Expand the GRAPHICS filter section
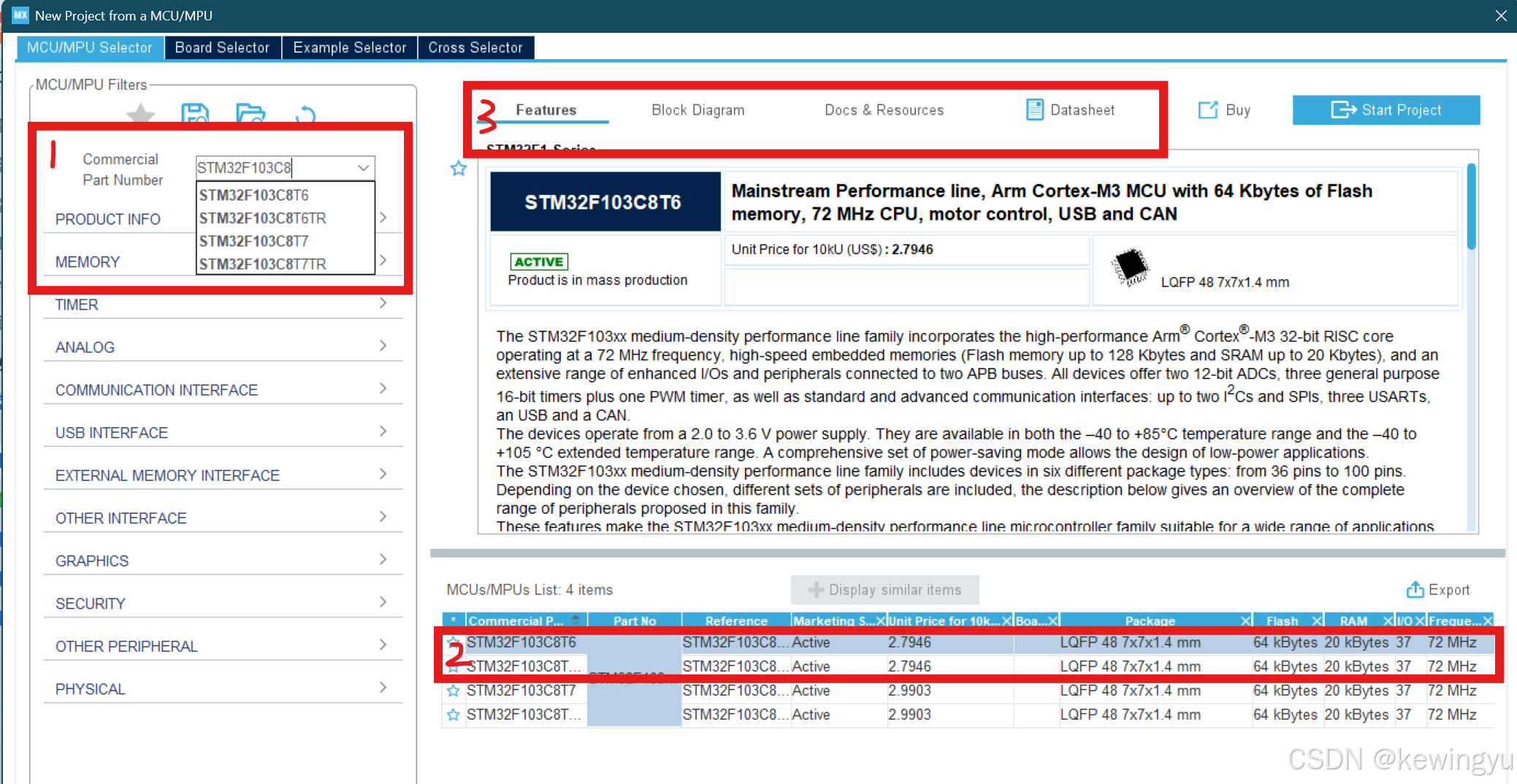This screenshot has height=784, width=1517. click(x=223, y=561)
